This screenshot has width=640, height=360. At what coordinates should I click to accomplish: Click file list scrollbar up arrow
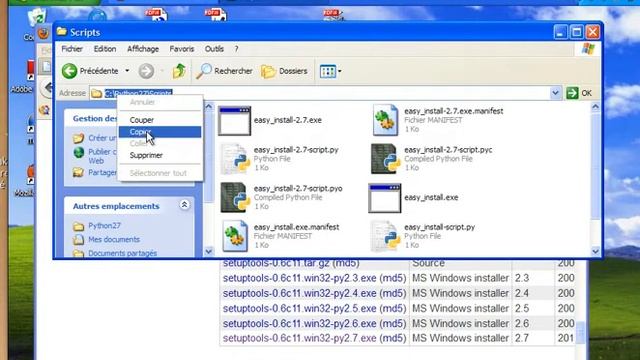[596, 107]
